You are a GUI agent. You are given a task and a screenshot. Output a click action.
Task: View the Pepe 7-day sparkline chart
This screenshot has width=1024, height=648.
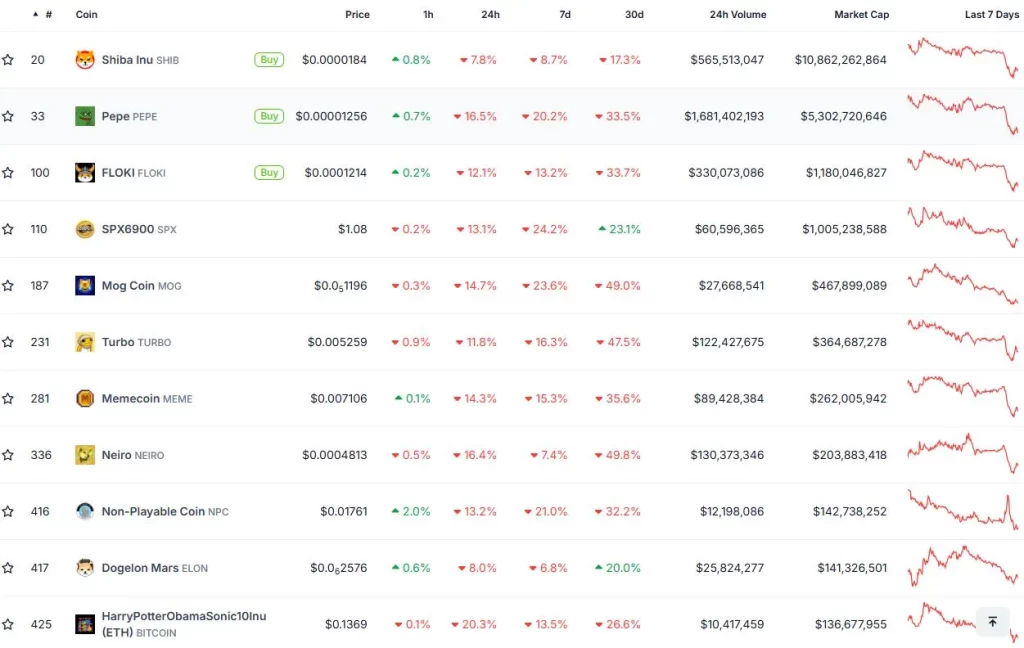click(963, 114)
